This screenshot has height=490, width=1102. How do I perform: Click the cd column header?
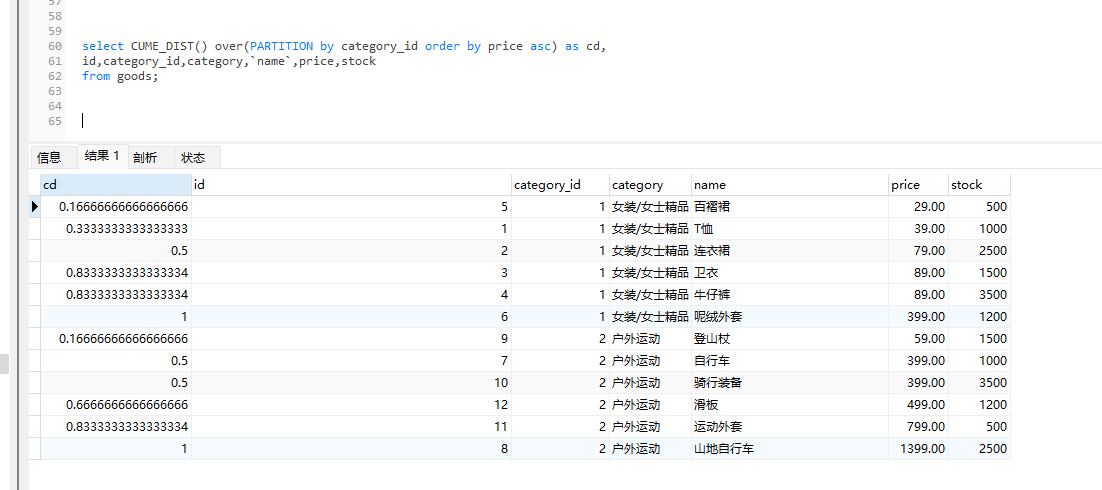coord(115,185)
